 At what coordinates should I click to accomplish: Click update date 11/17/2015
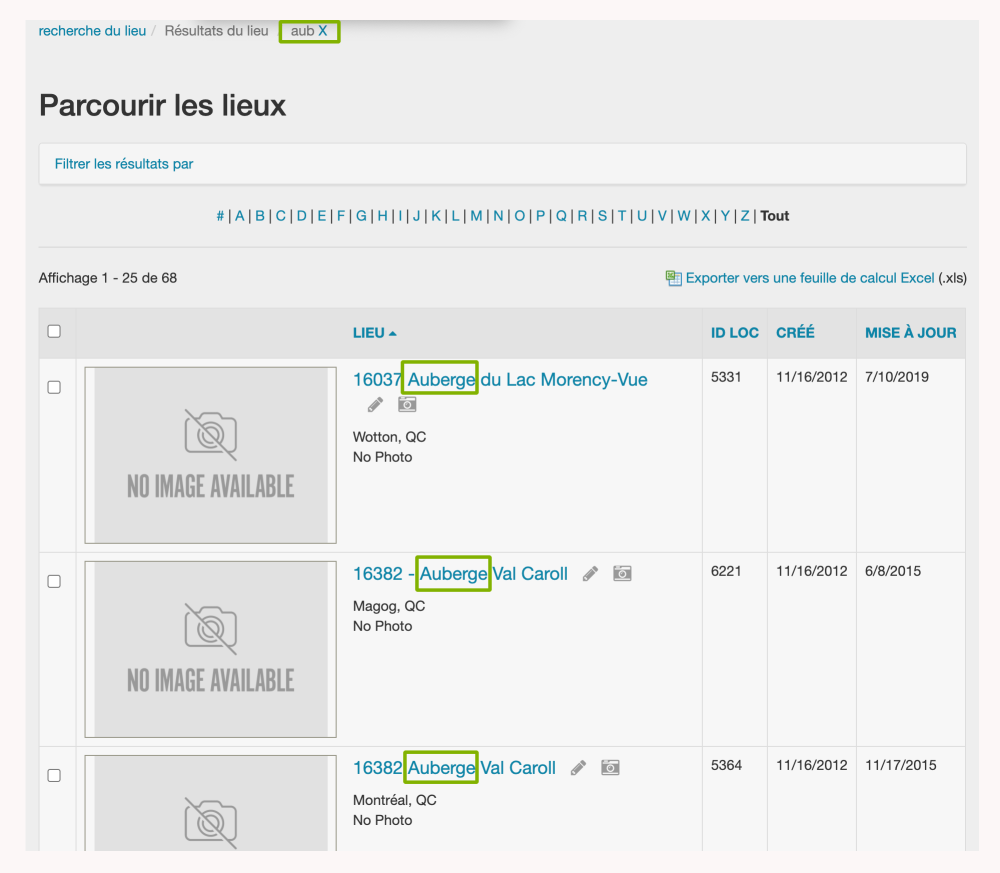901,765
